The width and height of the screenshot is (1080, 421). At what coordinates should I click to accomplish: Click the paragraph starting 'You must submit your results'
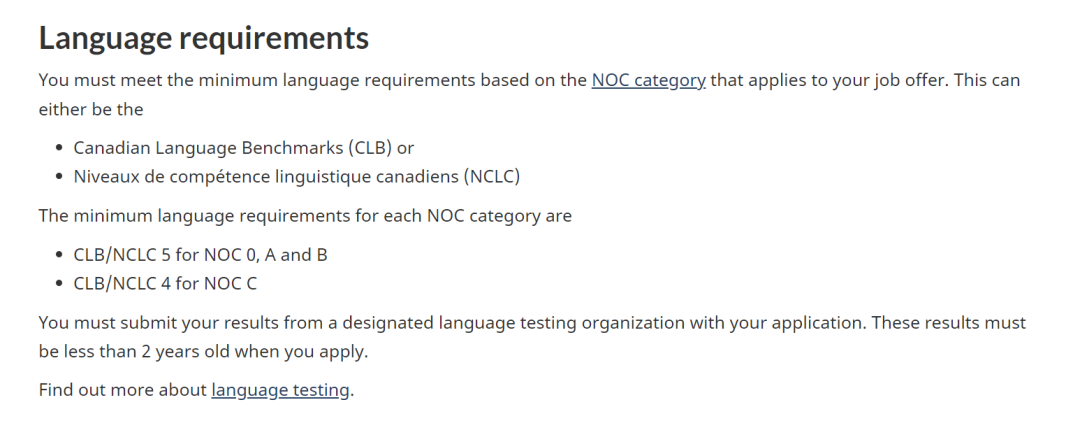pyautogui.click(x=532, y=337)
